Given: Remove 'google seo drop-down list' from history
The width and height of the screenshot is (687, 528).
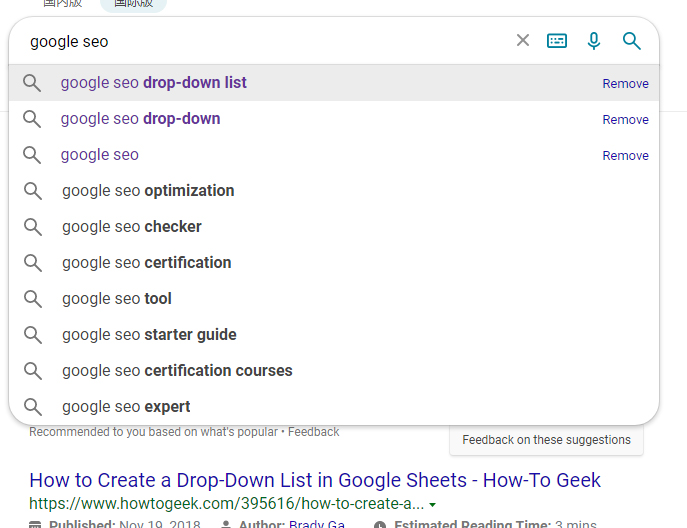Looking at the screenshot, I should (625, 83).
